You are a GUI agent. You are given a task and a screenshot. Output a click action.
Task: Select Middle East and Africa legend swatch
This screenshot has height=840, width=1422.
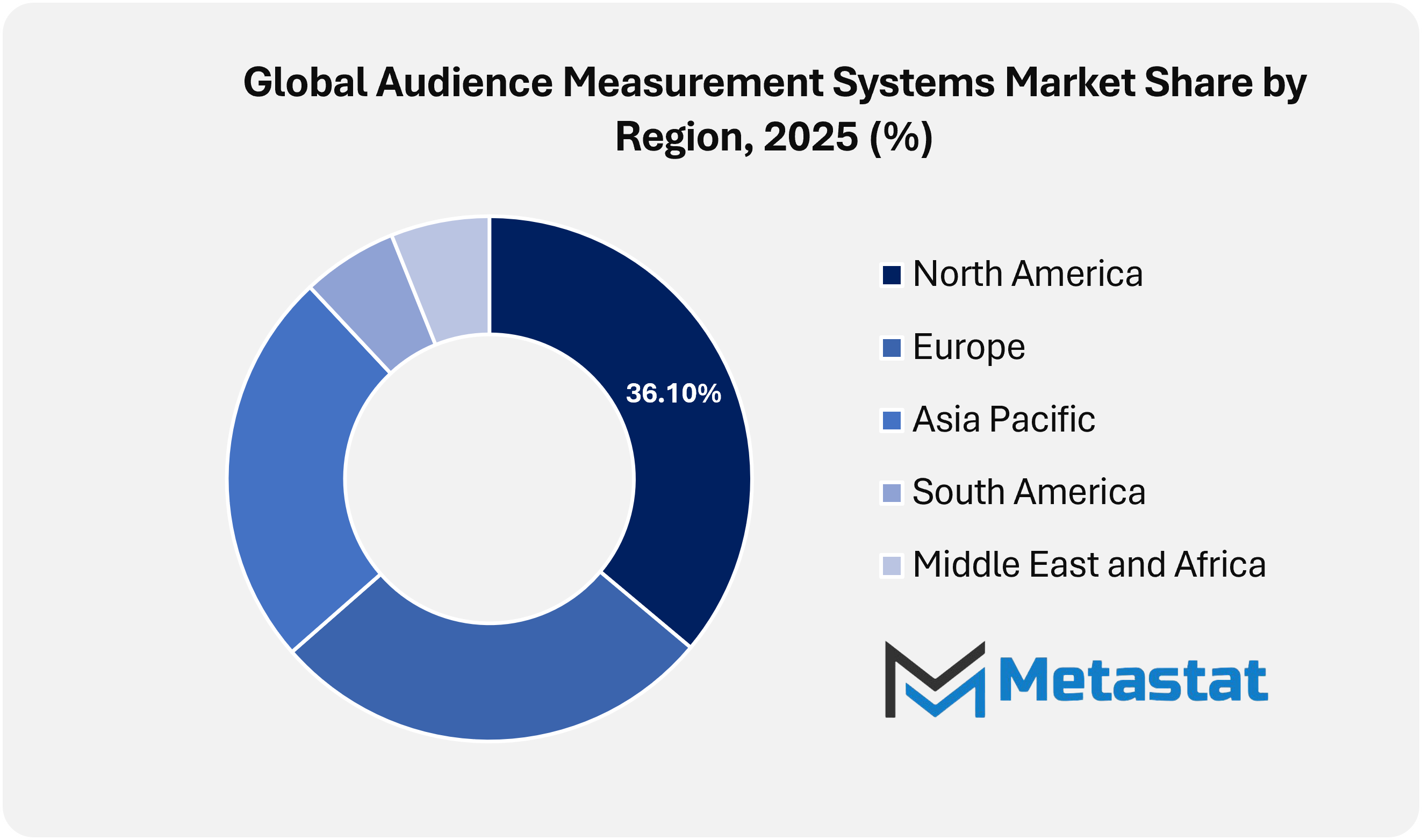[x=892, y=566]
